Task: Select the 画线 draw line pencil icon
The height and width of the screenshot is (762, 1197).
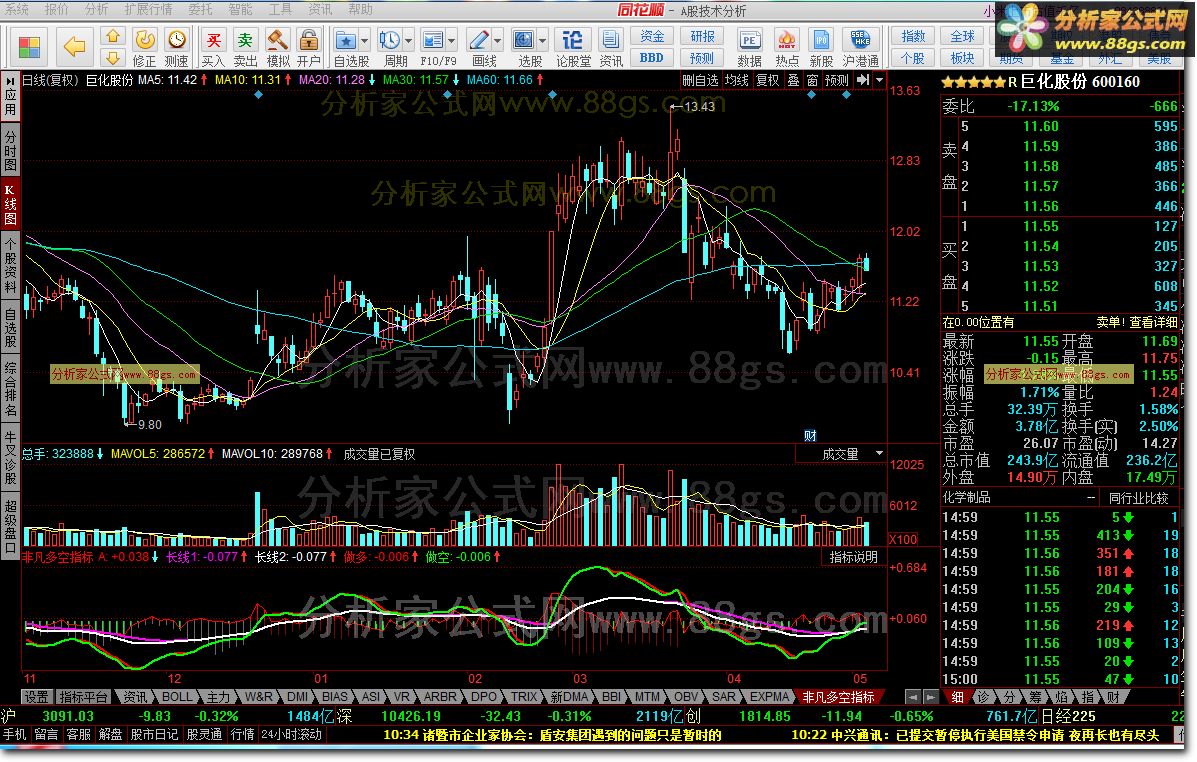Action: point(479,39)
